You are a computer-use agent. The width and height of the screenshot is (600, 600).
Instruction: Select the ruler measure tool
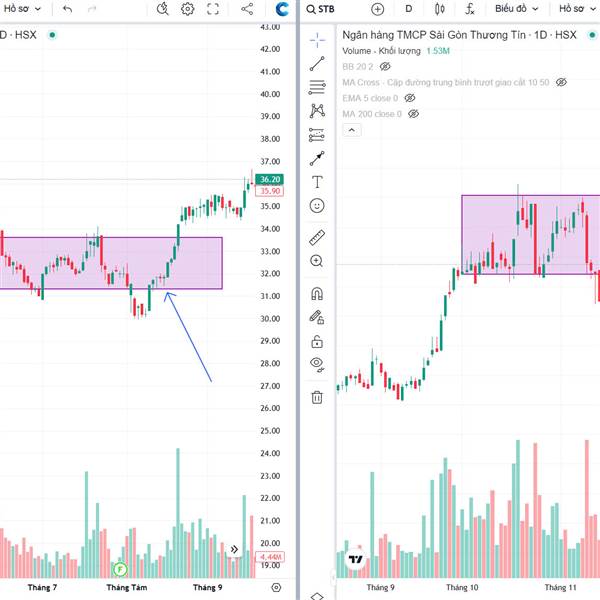(x=317, y=238)
